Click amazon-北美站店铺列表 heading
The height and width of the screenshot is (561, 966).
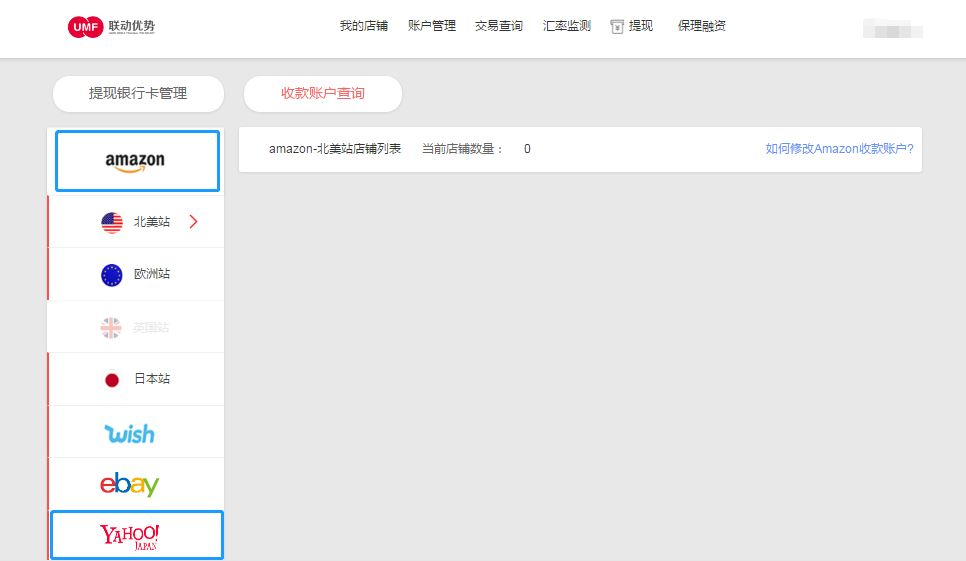click(335, 148)
